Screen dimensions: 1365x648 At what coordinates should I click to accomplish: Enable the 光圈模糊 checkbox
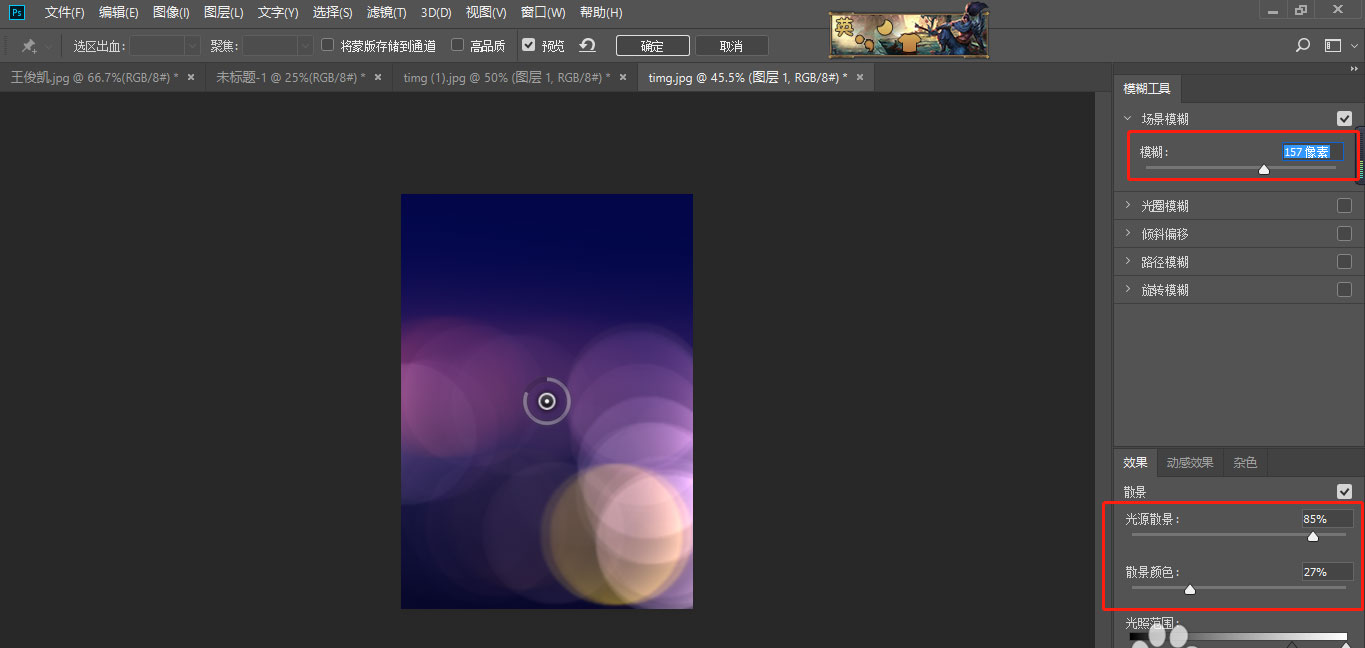pos(1344,206)
